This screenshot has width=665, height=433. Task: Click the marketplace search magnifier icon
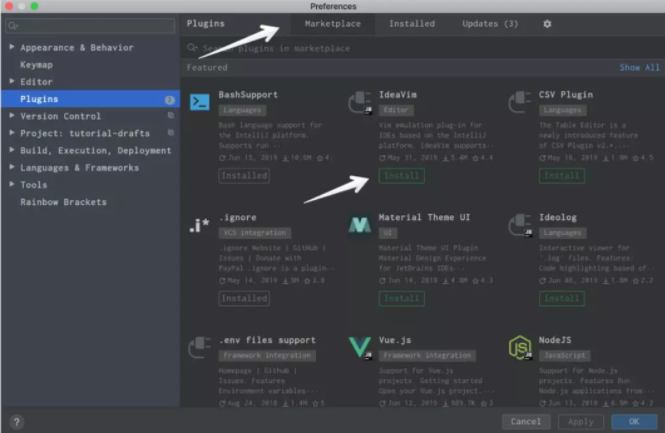point(193,47)
